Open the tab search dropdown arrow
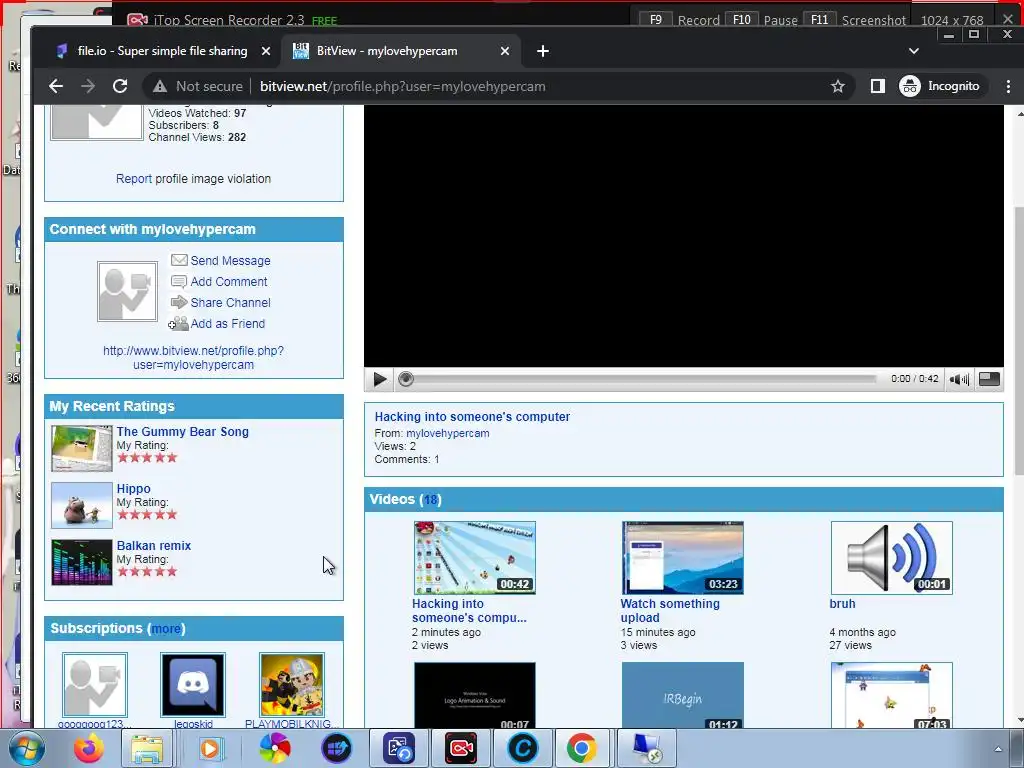1024x768 pixels. point(914,51)
